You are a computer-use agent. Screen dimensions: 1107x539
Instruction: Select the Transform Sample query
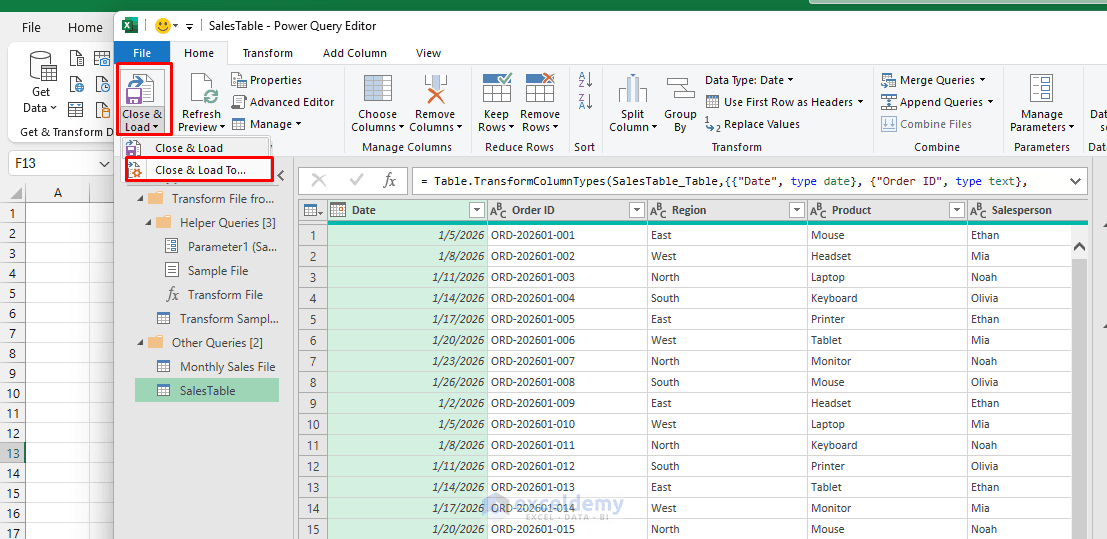pyautogui.click(x=228, y=319)
